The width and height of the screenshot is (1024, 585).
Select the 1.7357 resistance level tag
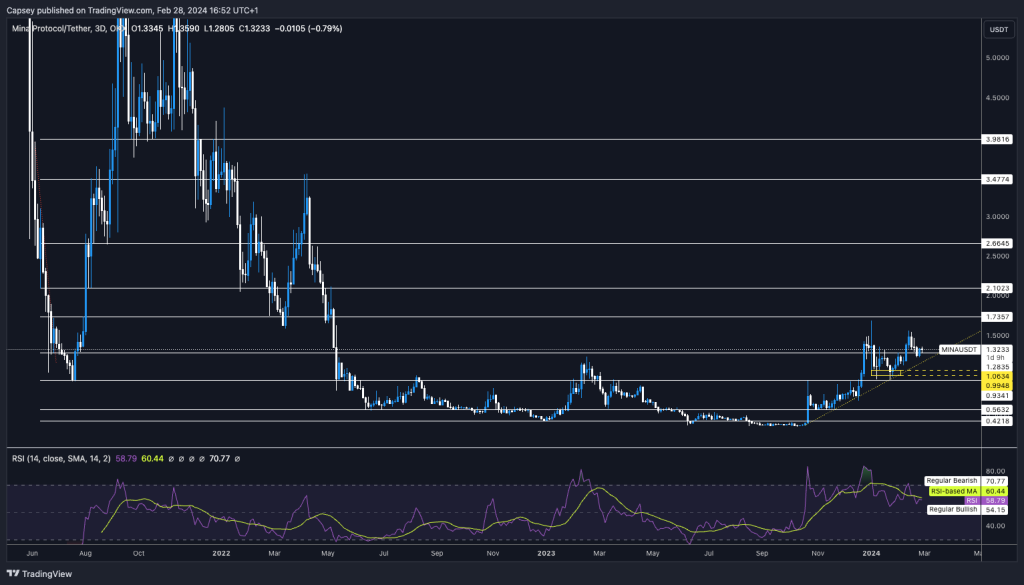pos(998,316)
